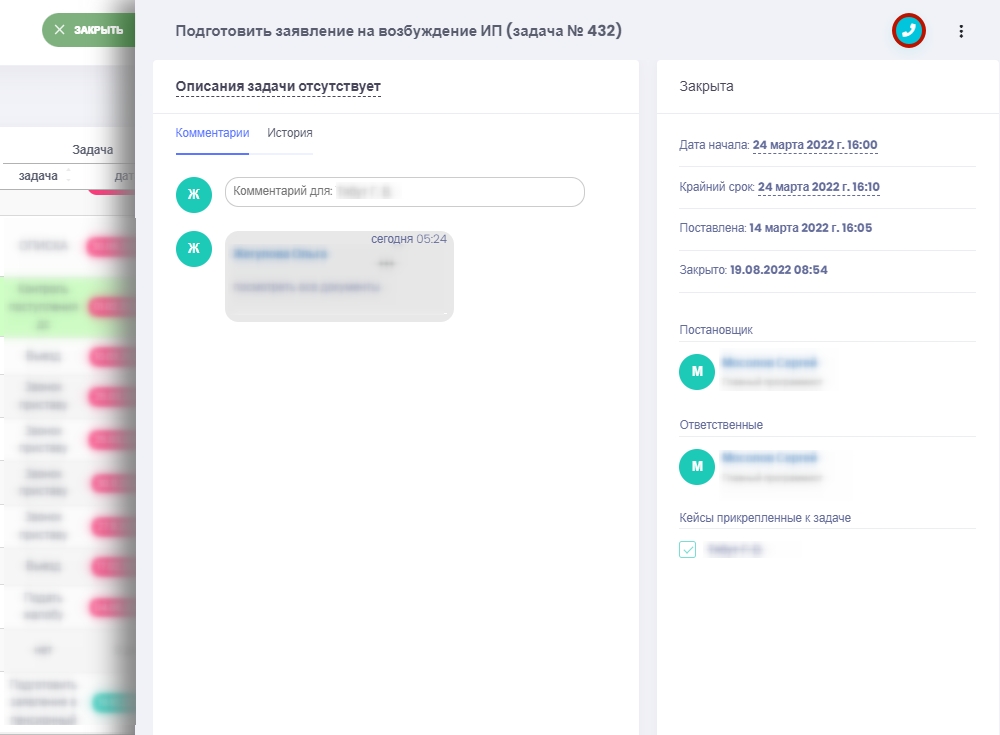Click the M avatar under Постановщик
The height and width of the screenshot is (735, 1000).
click(697, 372)
